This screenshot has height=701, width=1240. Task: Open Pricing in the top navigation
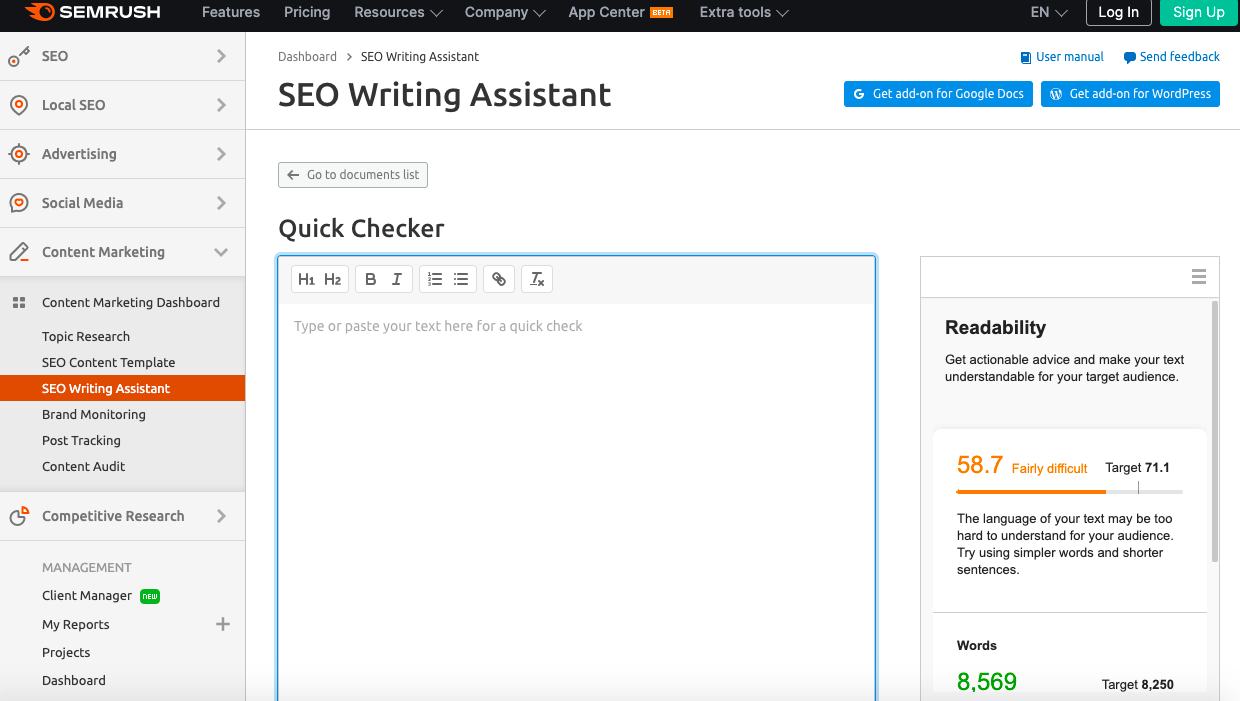coord(307,12)
